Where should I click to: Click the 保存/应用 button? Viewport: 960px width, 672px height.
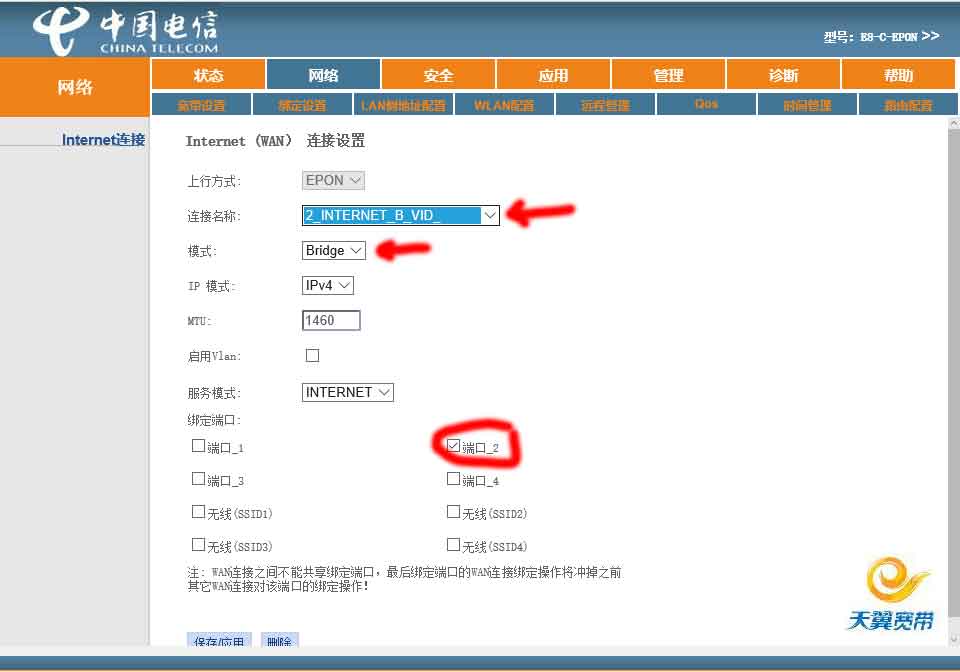219,640
